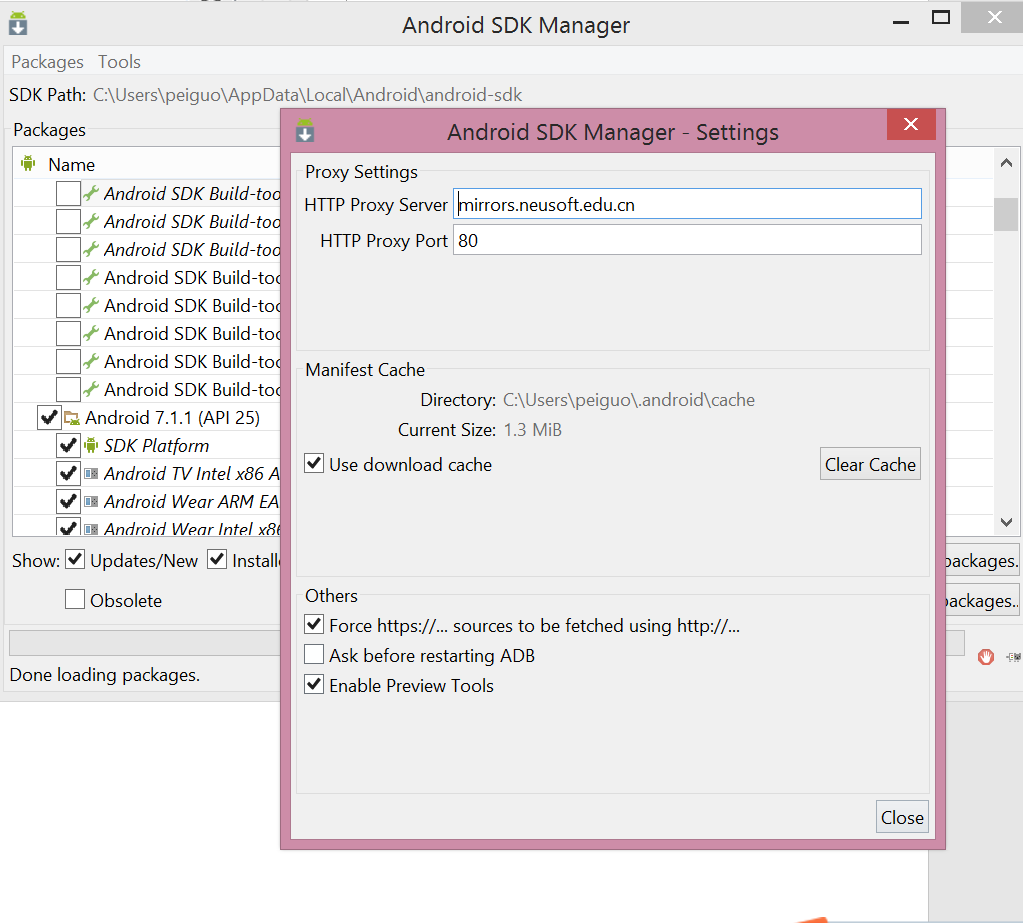
Task: Uncheck Android Wear ARM EABI system image
Action: [x=68, y=502]
